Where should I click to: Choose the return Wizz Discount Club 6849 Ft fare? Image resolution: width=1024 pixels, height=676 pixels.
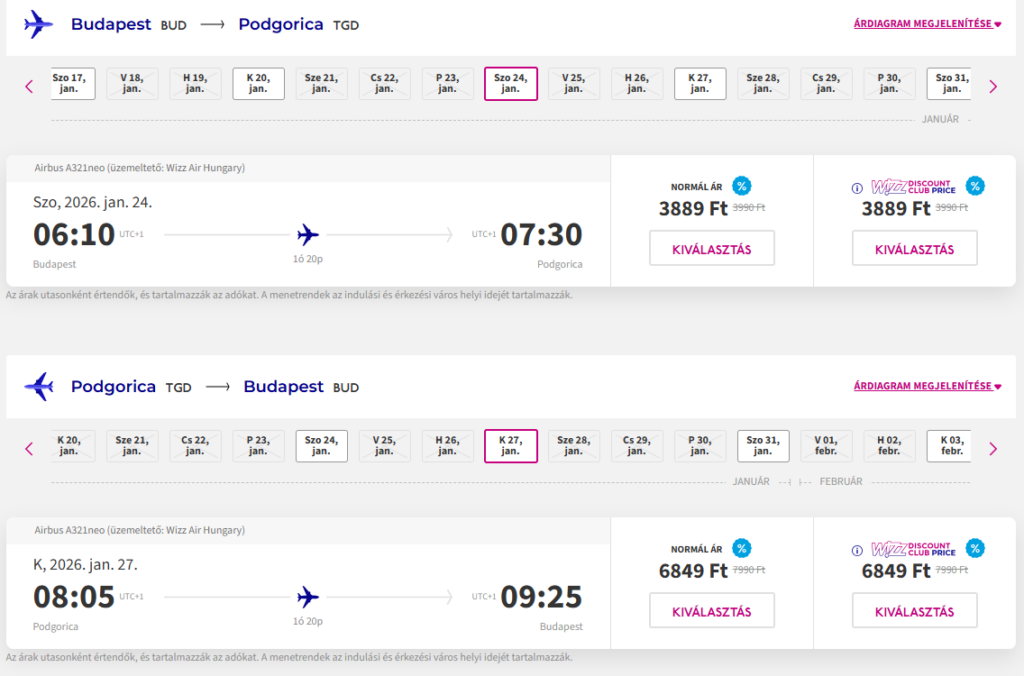pyautogui.click(x=914, y=611)
